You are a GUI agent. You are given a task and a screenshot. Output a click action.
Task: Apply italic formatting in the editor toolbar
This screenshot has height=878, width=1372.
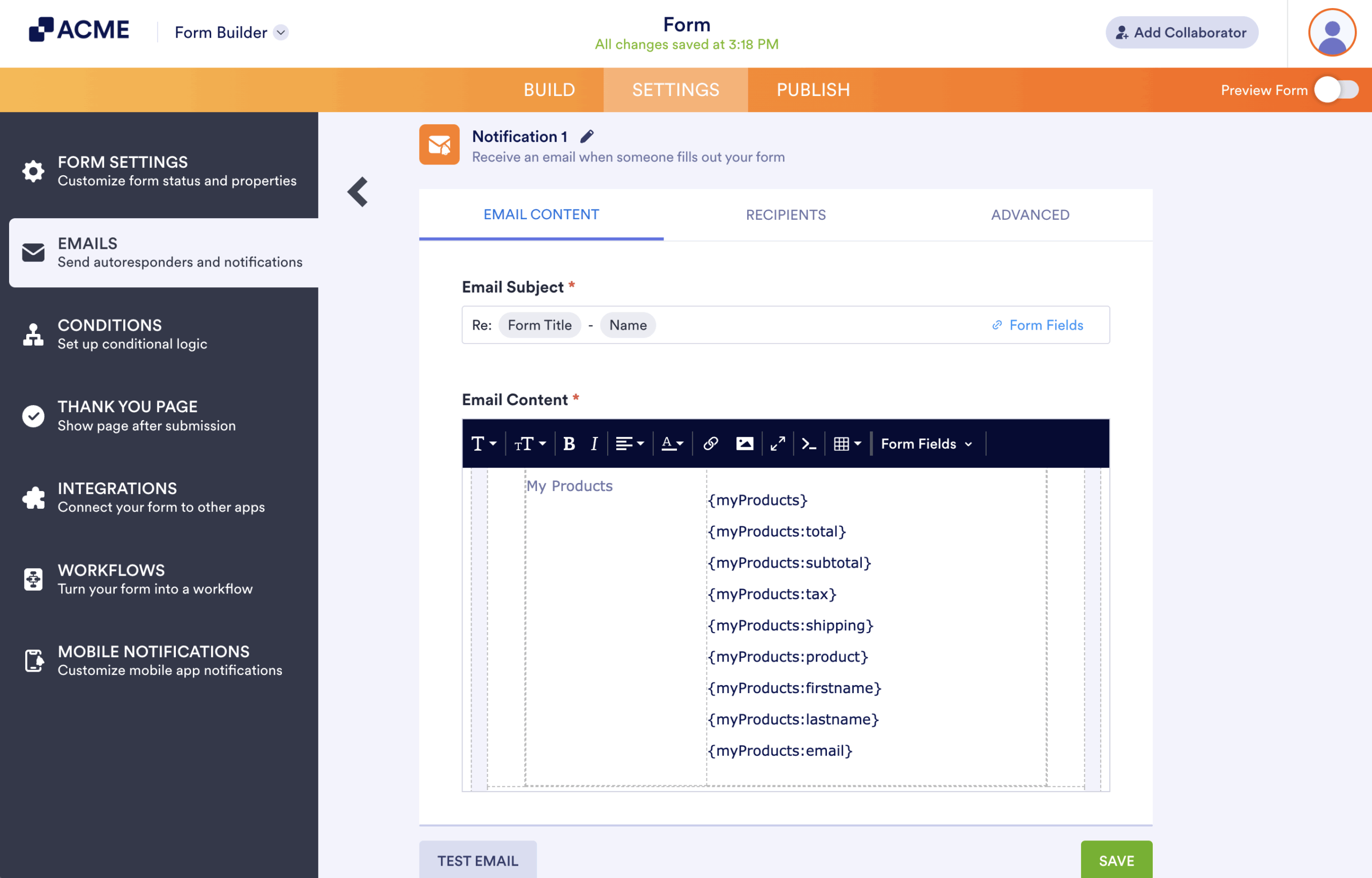(593, 444)
